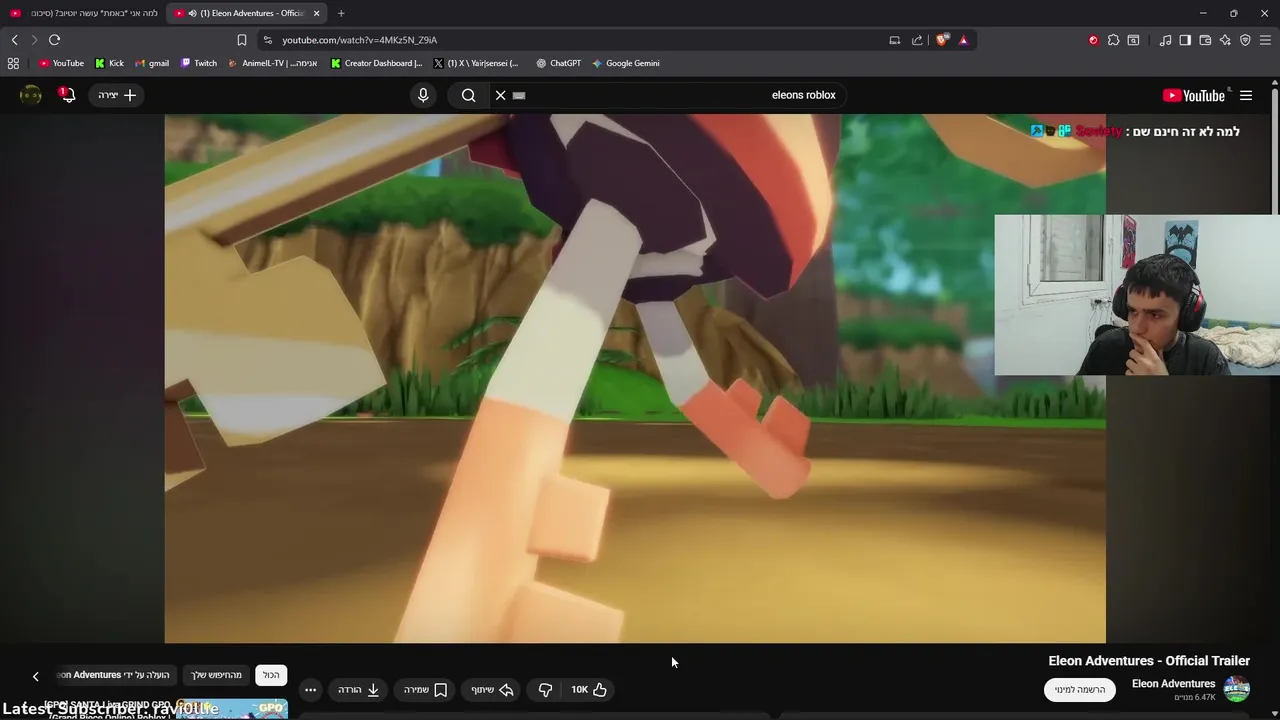Click the page vertical scrollbar

1275,150
